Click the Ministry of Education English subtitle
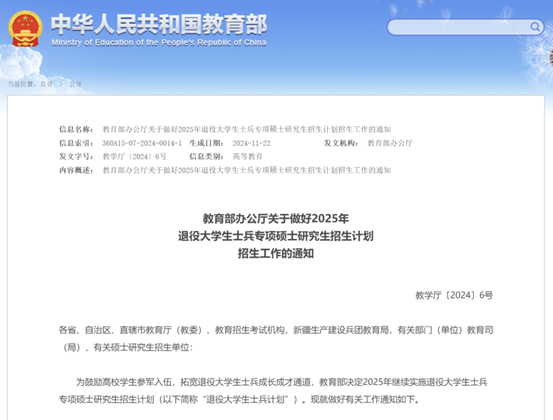The height and width of the screenshot is (420, 553). point(159,43)
